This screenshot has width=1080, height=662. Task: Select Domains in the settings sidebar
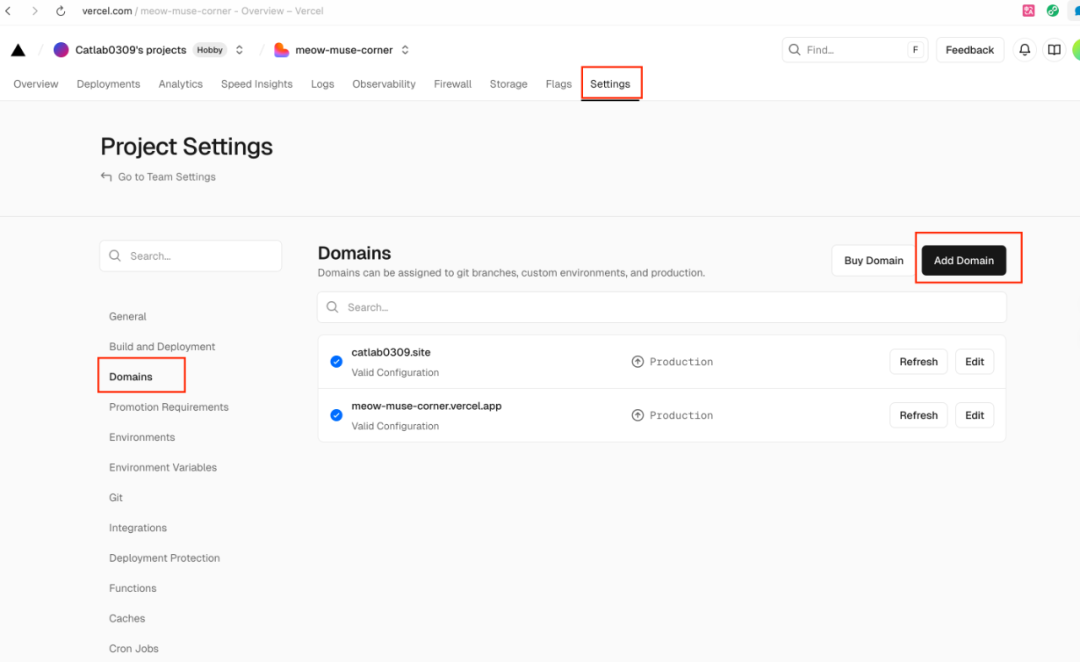click(x=131, y=377)
